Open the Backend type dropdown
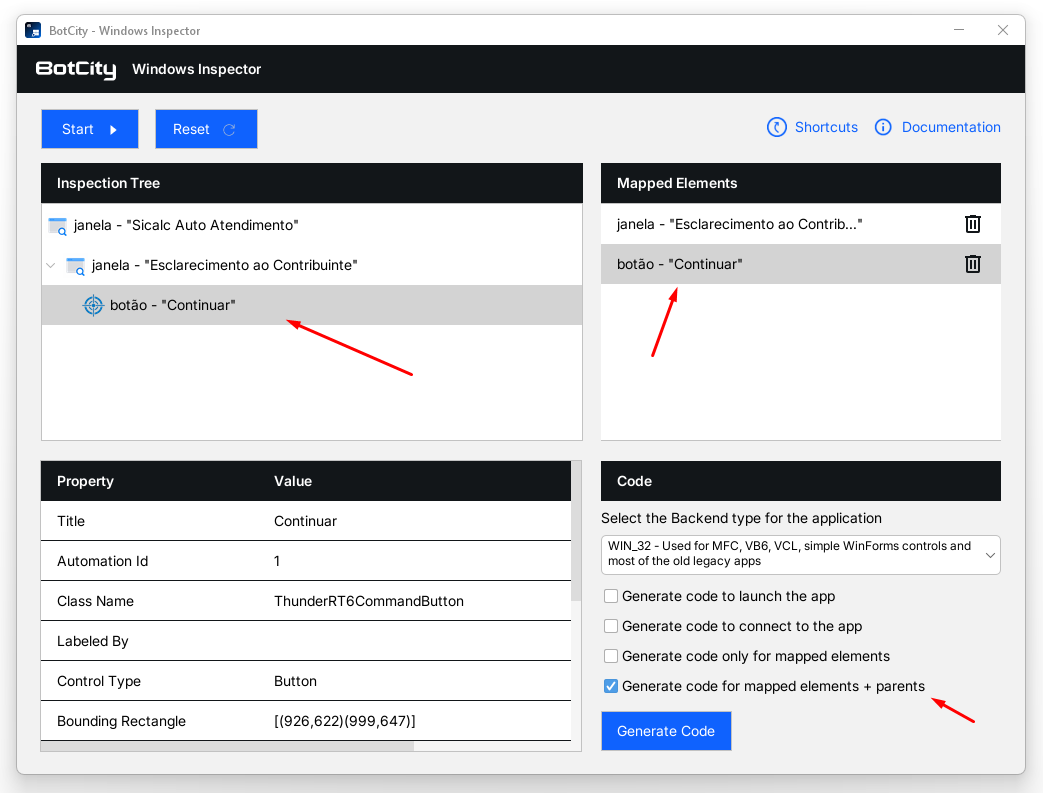The width and height of the screenshot is (1043, 793). [800, 554]
